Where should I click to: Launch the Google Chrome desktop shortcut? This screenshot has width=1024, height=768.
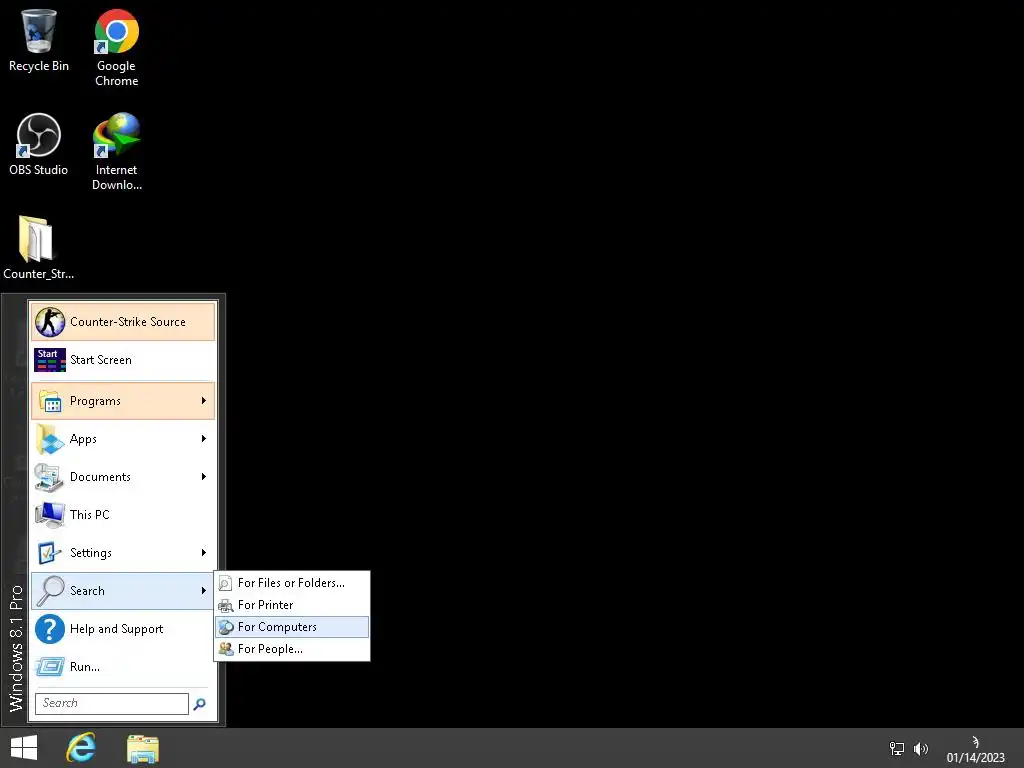[116, 48]
